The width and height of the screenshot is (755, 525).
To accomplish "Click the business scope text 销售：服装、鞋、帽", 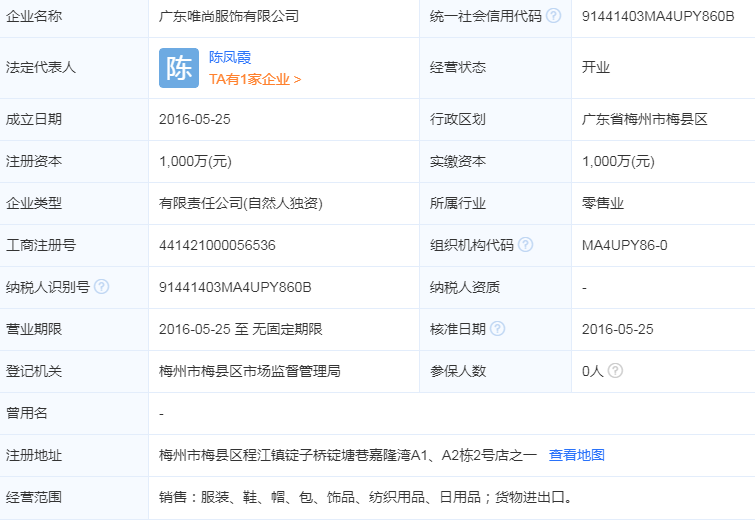I will point(365,497).
